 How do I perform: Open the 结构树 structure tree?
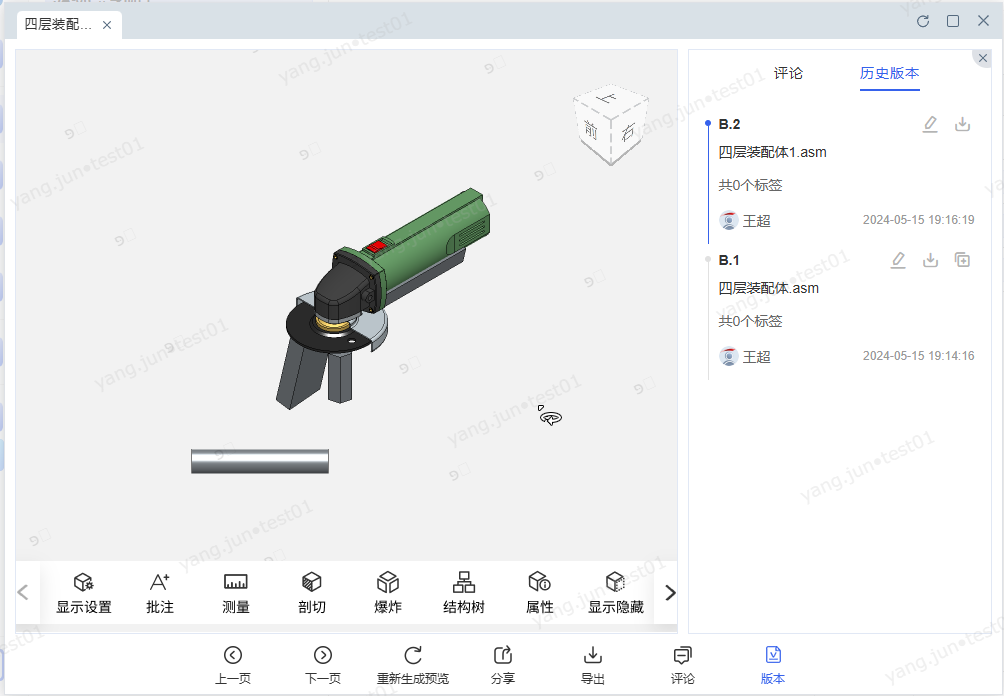coord(464,592)
